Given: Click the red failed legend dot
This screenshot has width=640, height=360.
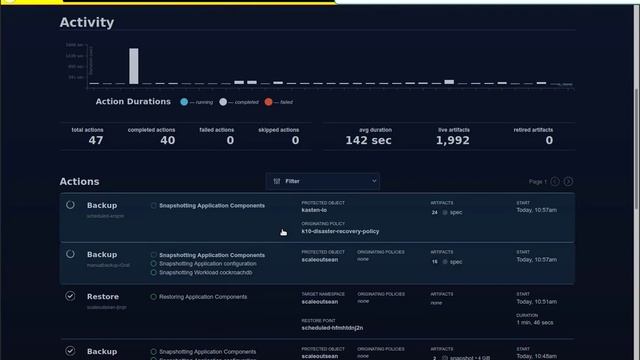Looking at the screenshot, I should pyautogui.click(x=268, y=102).
